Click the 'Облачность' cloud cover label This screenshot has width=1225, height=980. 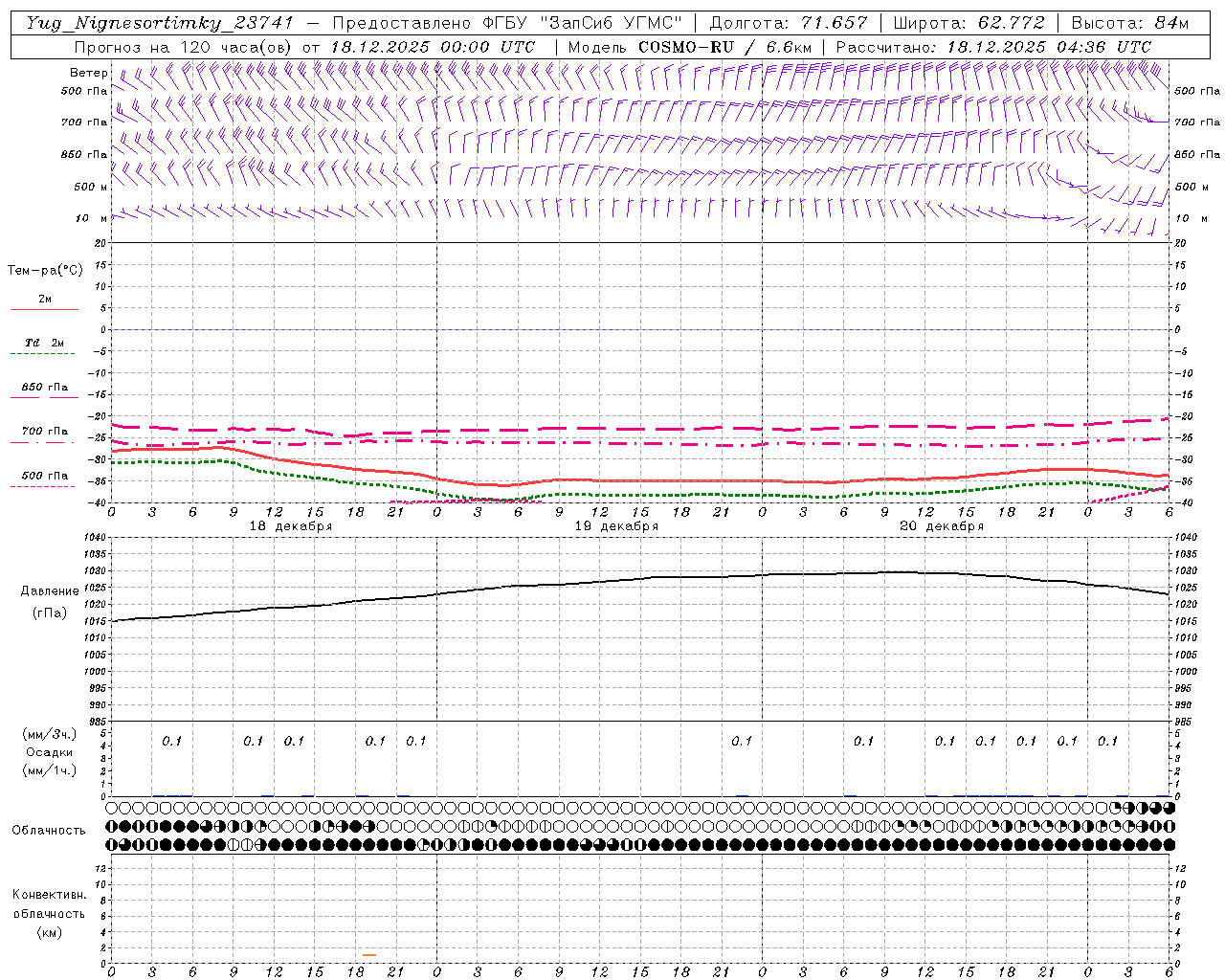coord(49,831)
